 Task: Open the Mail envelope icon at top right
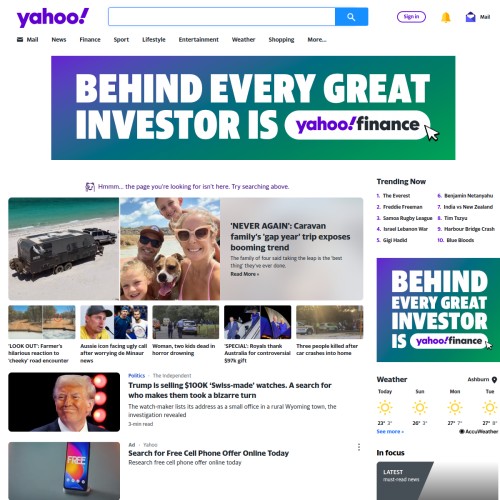tap(470, 17)
